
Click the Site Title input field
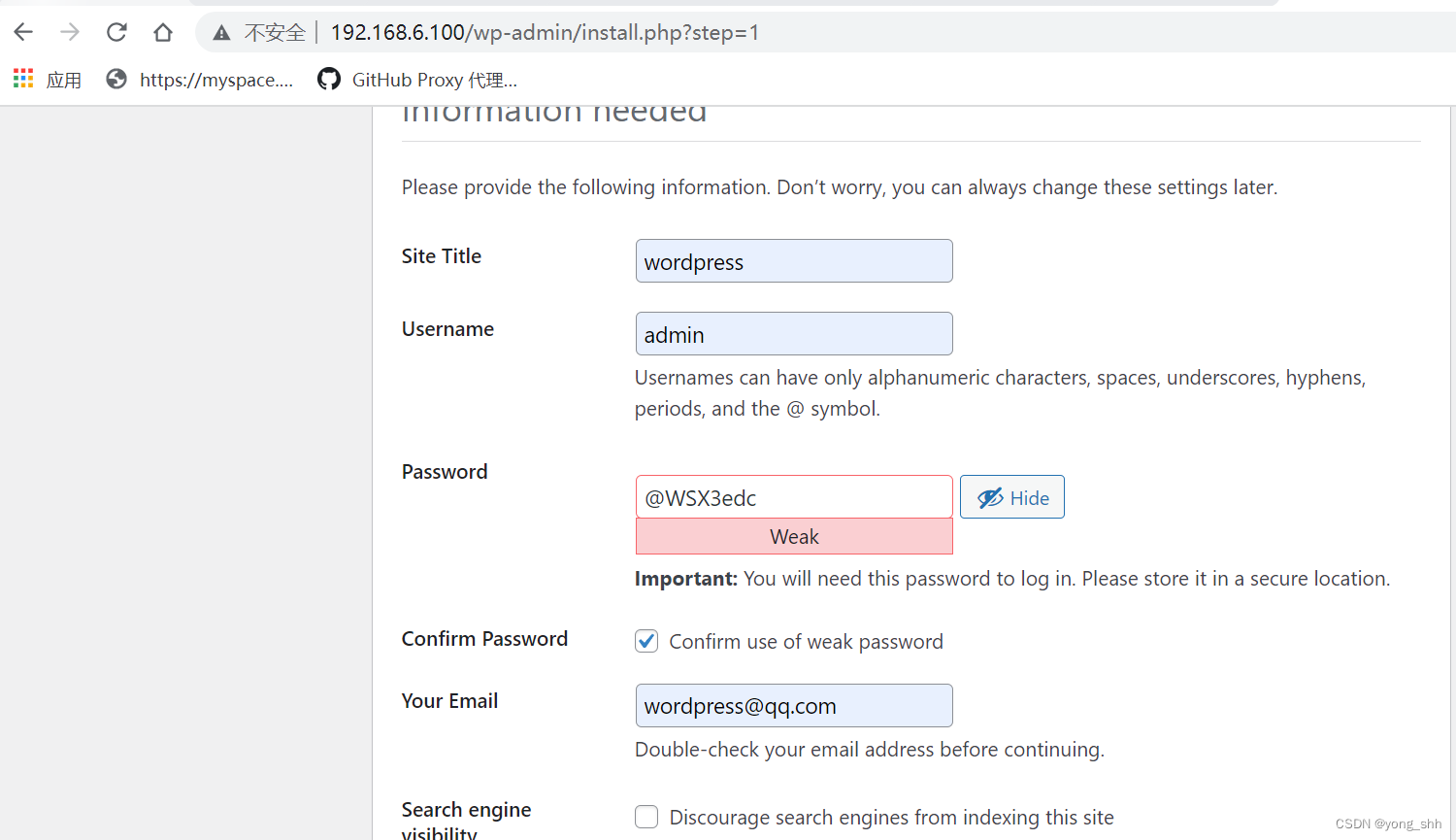[x=794, y=261]
